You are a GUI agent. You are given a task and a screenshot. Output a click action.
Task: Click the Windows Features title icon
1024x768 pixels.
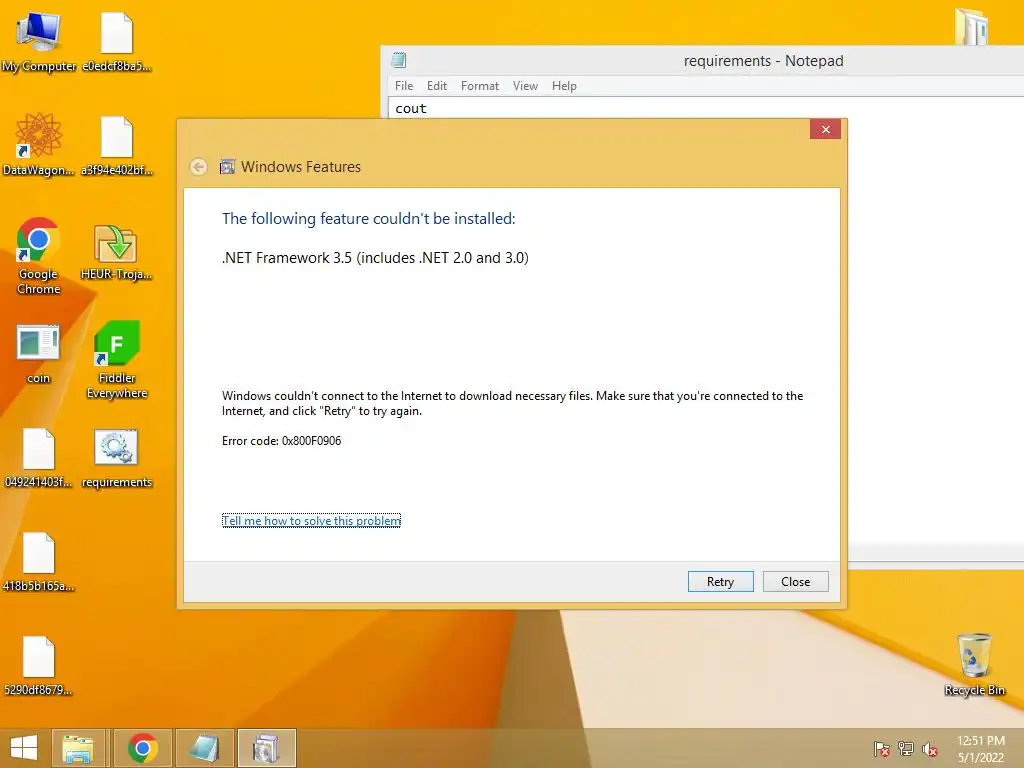[227, 167]
